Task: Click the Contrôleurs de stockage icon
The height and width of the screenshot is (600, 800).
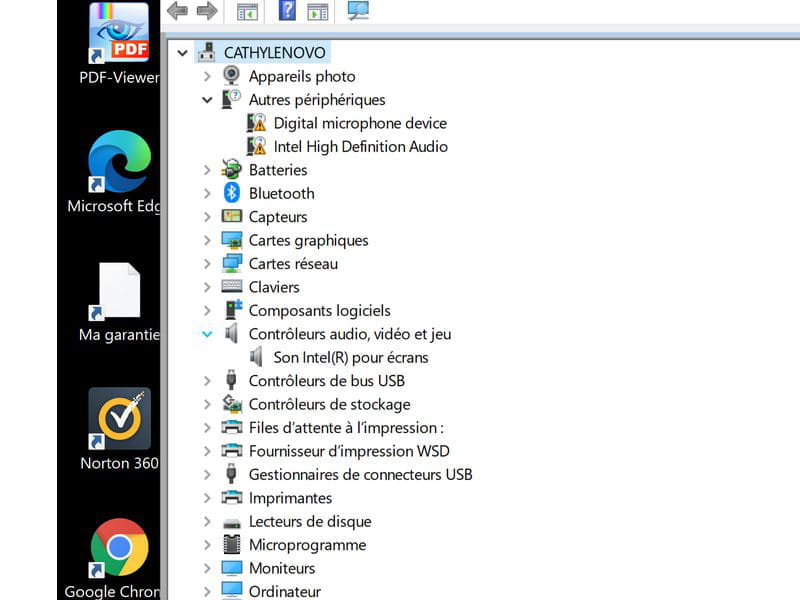Action: click(232, 404)
